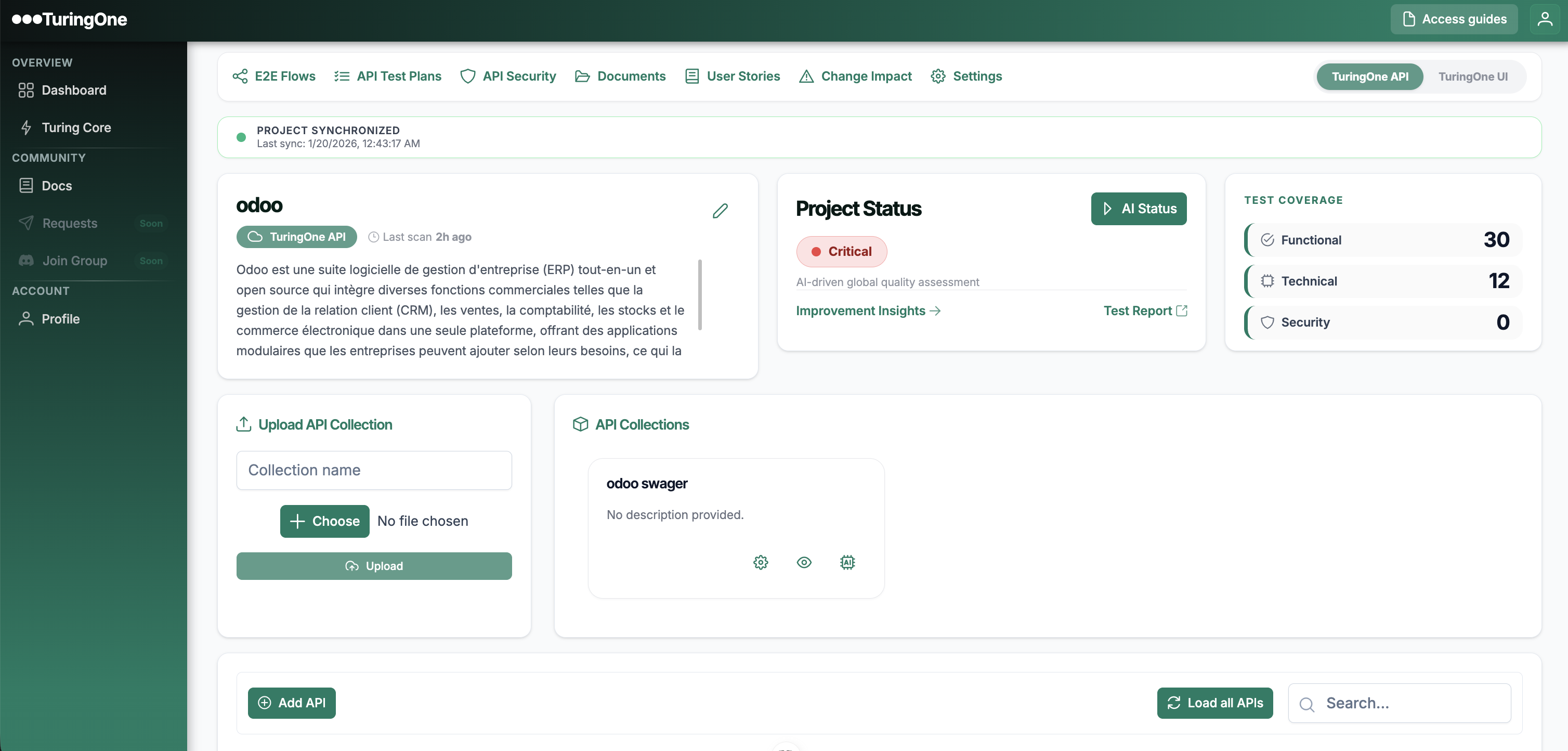
Task: Click the AI Status button
Action: coord(1138,209)
